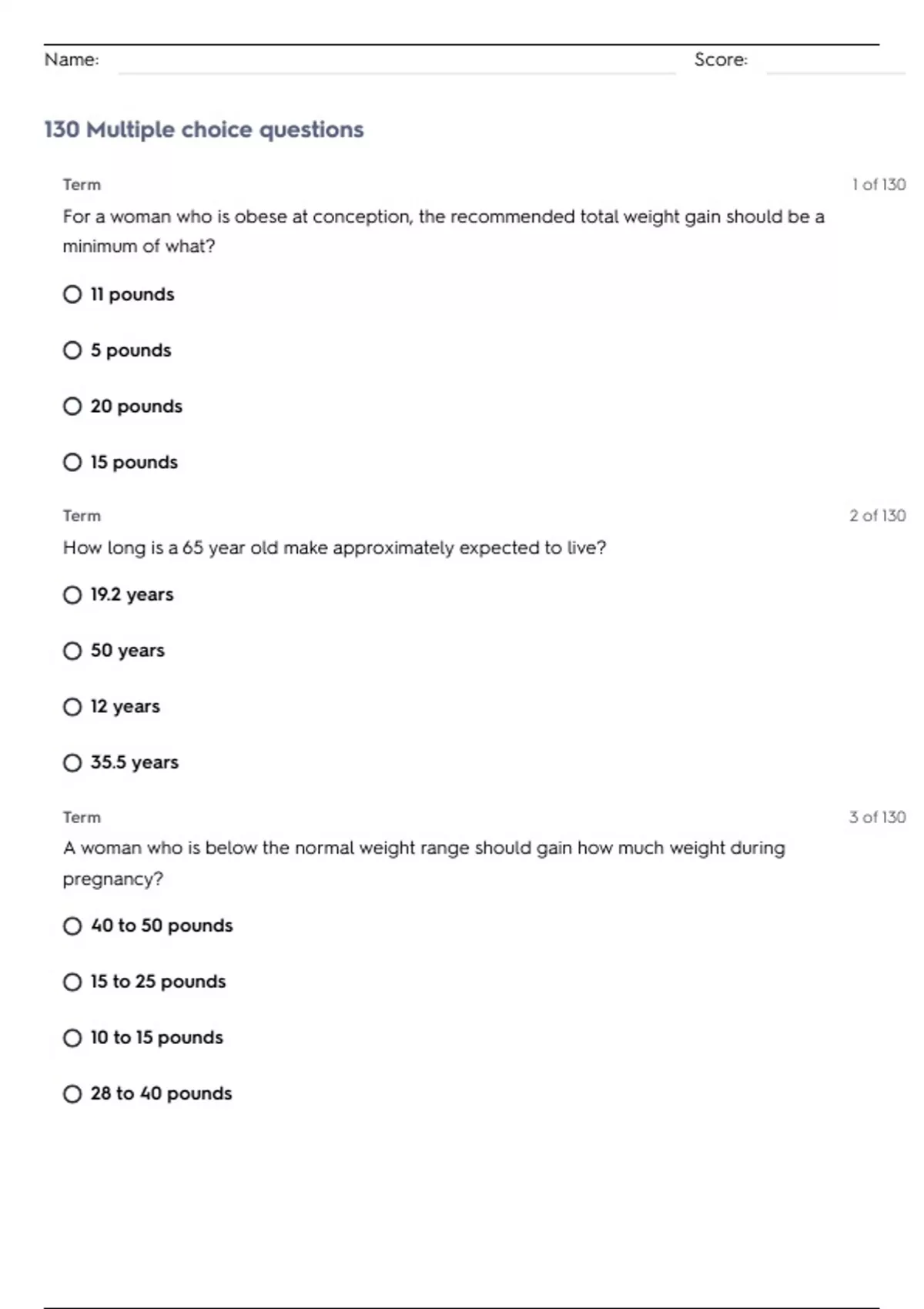Click the '1 of 130' counter
Viewport: 924px width, 1309px height.
click(879, 185)
